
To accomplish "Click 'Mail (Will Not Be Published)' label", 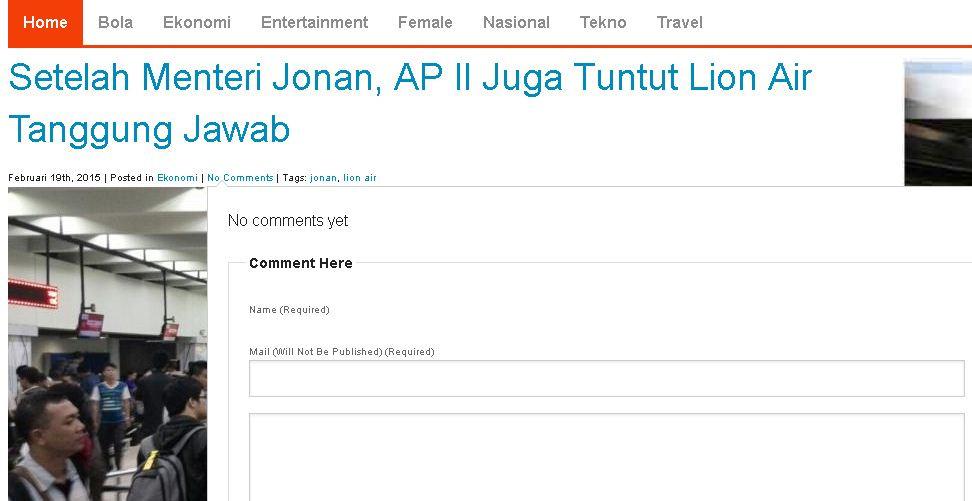I will point(342,352).
